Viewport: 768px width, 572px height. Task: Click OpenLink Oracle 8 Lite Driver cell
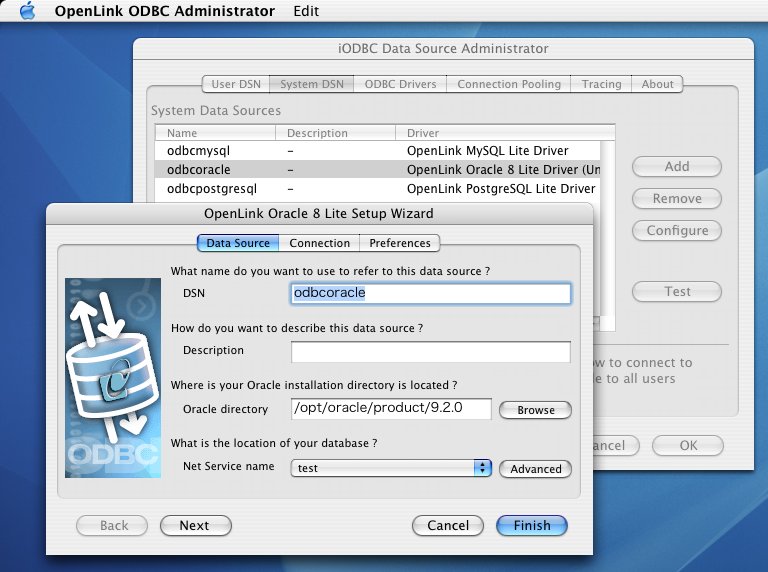(503, 169)
